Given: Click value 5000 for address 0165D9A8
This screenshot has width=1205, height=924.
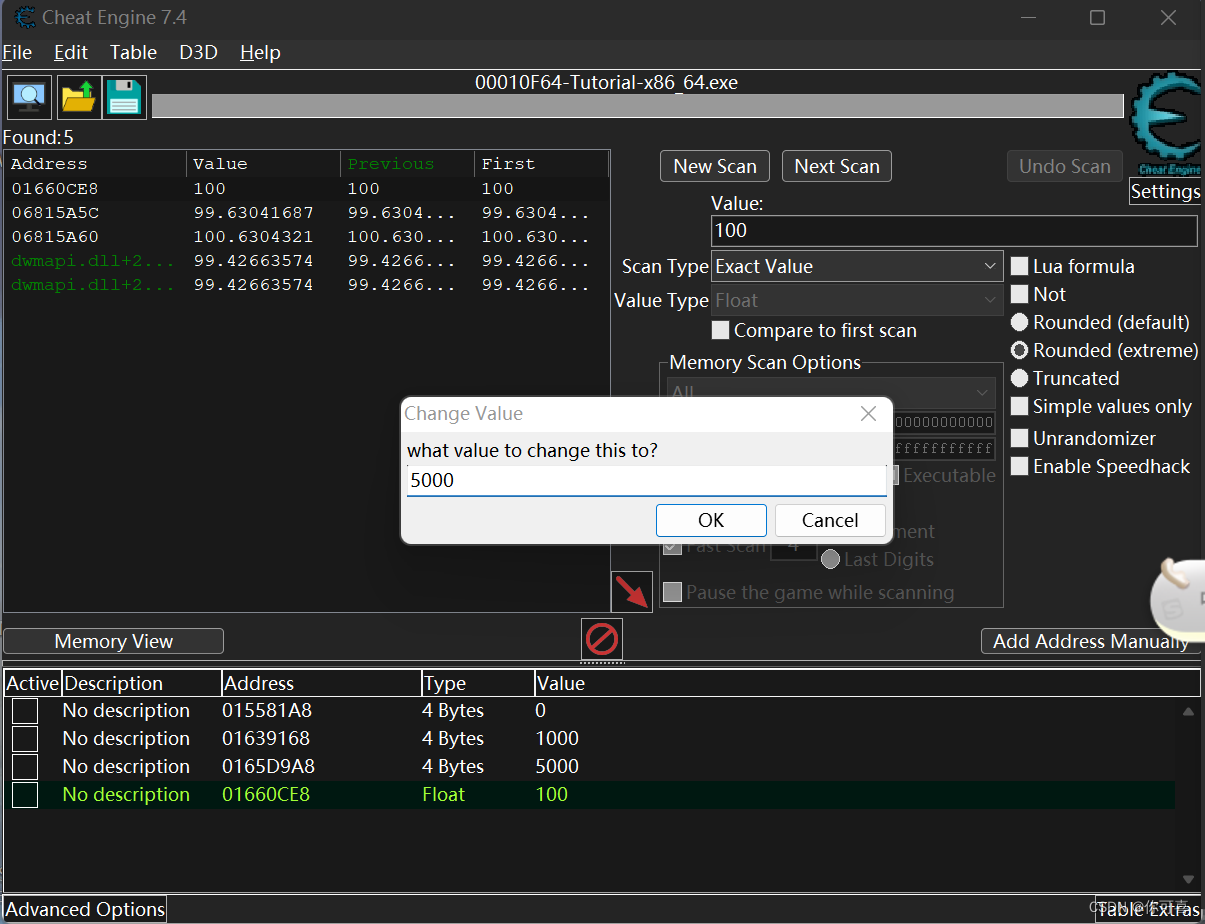Looking at the screenshot, I should [557, 766].
